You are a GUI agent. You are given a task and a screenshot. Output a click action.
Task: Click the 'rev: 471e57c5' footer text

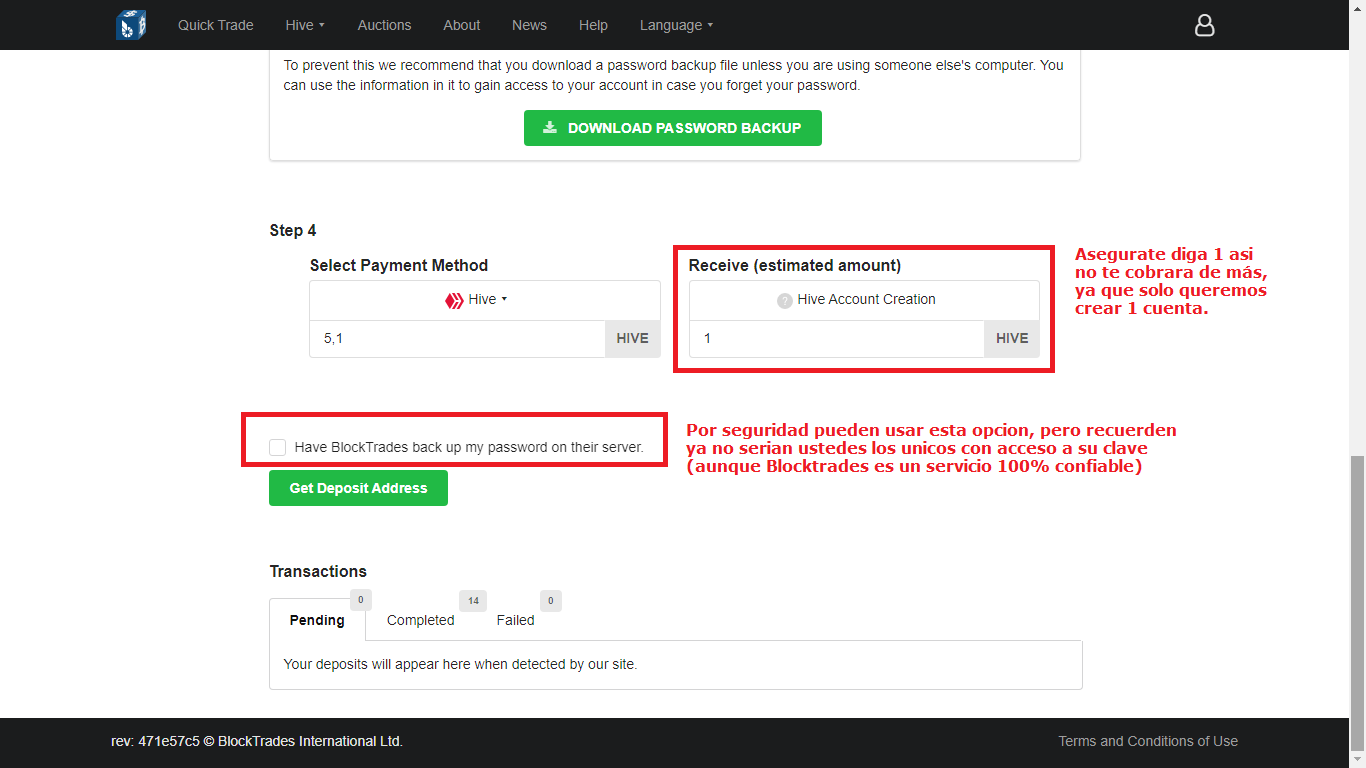tap(155, 741)
